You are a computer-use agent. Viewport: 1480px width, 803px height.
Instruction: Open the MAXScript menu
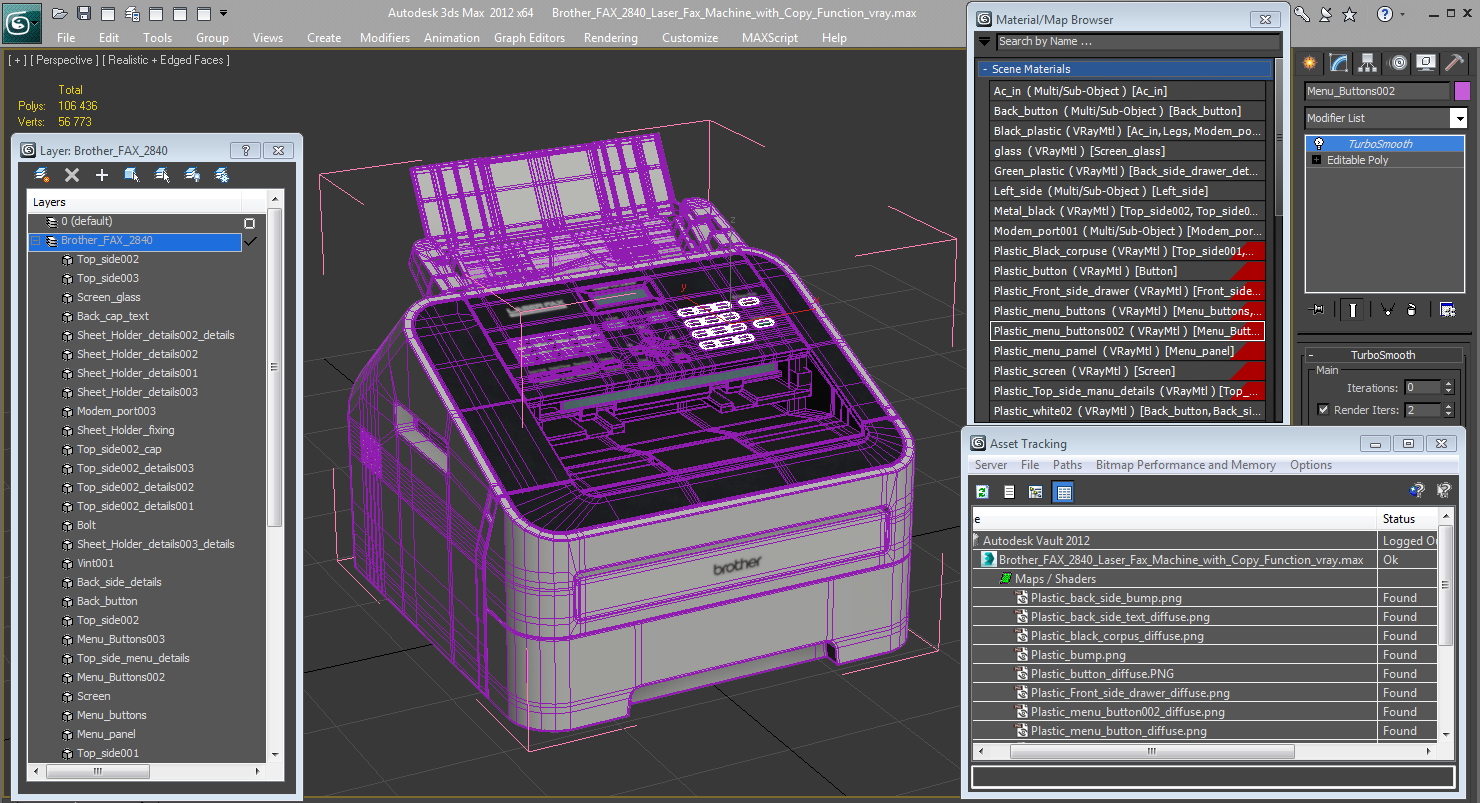click(x=770, y=38)
